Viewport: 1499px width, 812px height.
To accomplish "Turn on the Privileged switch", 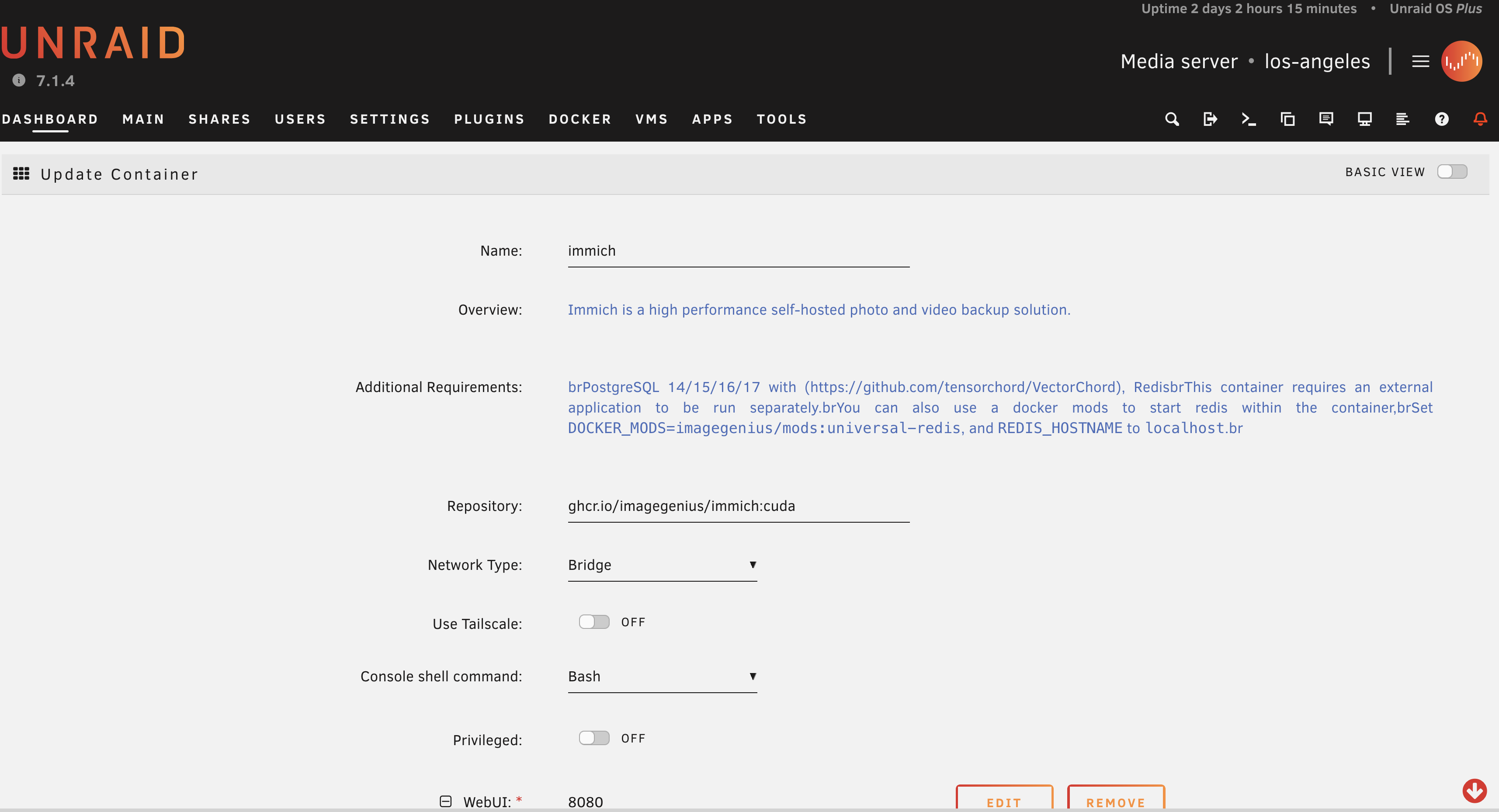I will coord(593,738).
